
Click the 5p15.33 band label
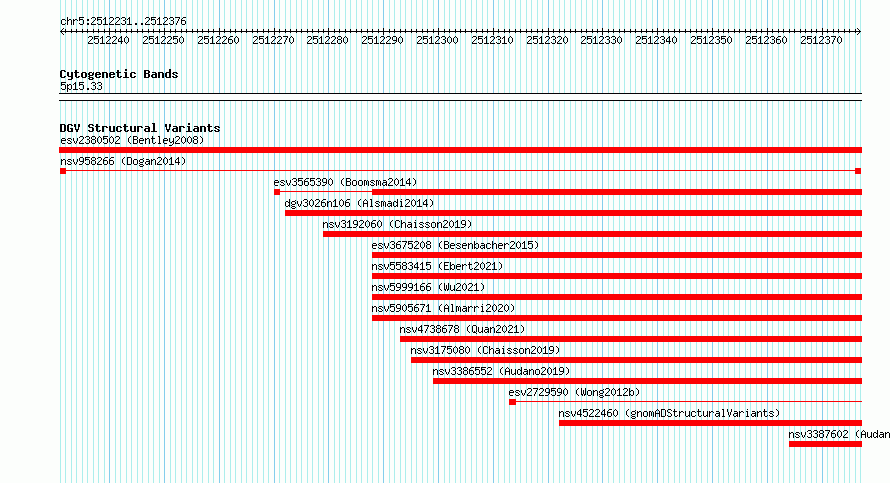[x=81, y=86]
